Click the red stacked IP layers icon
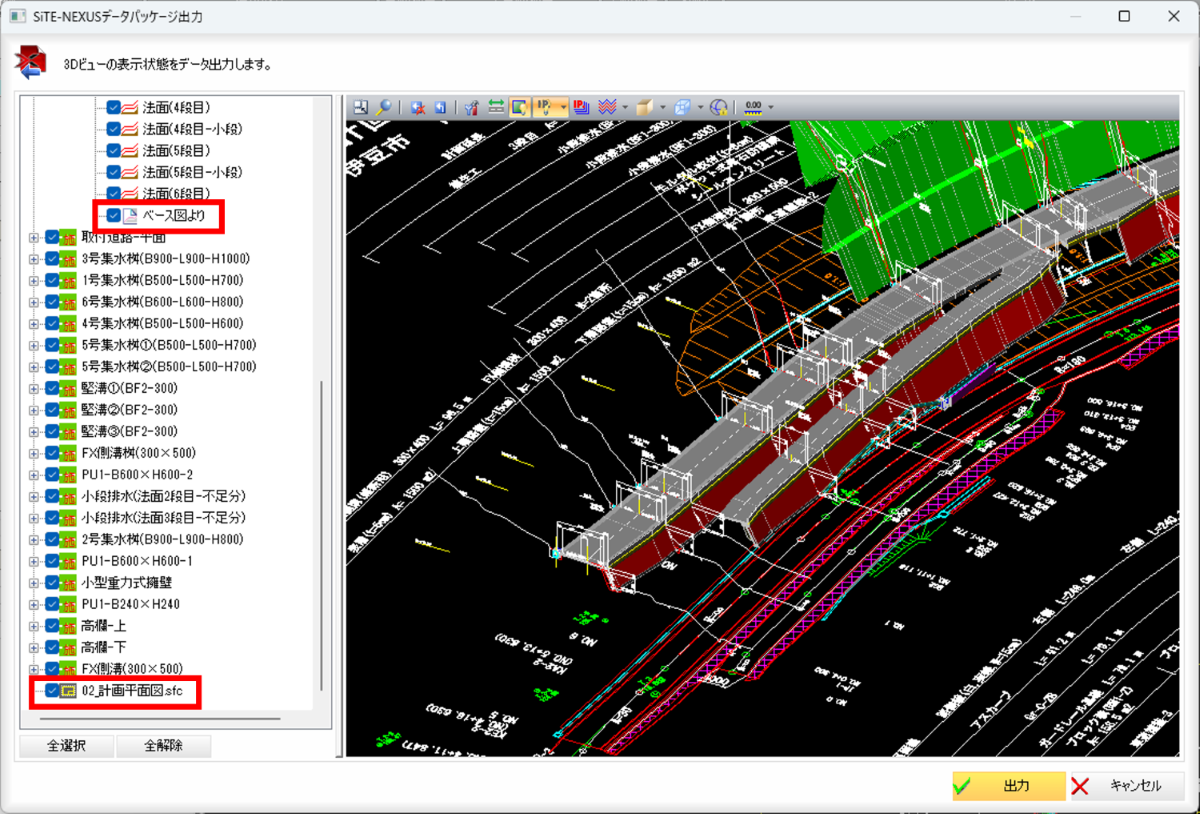1200x814 pixels. point(582,107)
